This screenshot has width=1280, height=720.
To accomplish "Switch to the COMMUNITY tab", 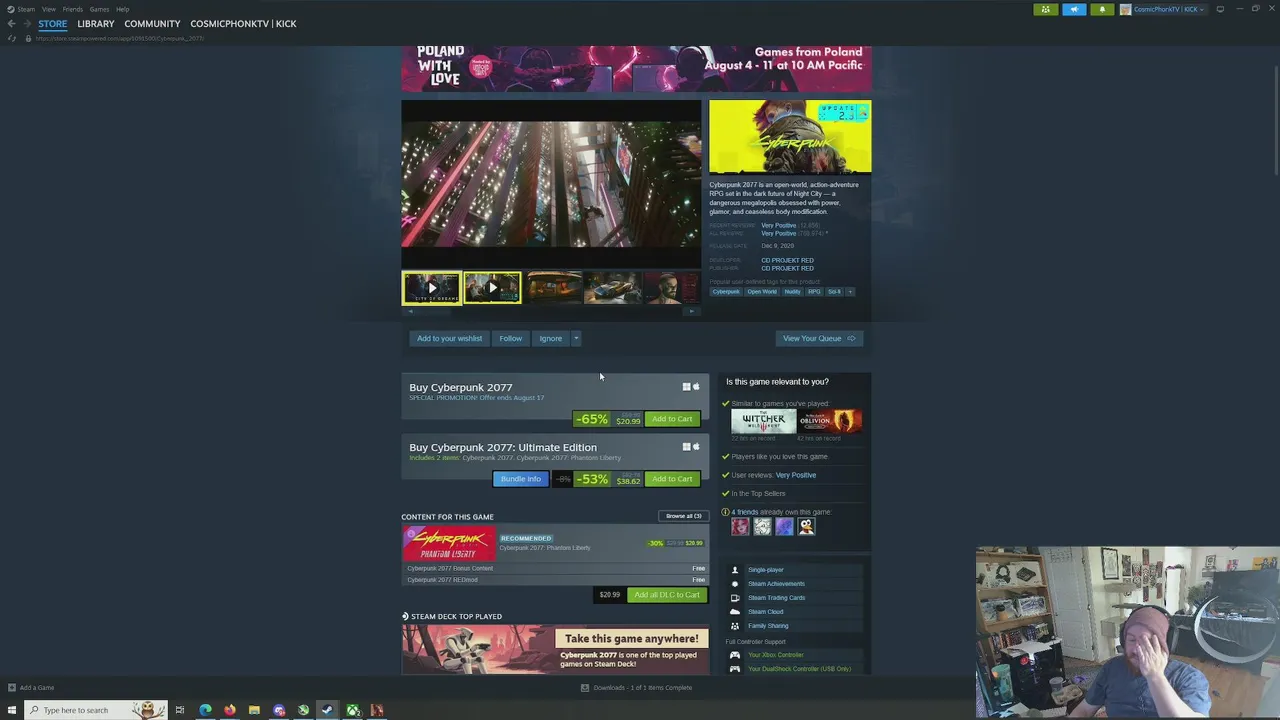I will (x=152, y=24).
